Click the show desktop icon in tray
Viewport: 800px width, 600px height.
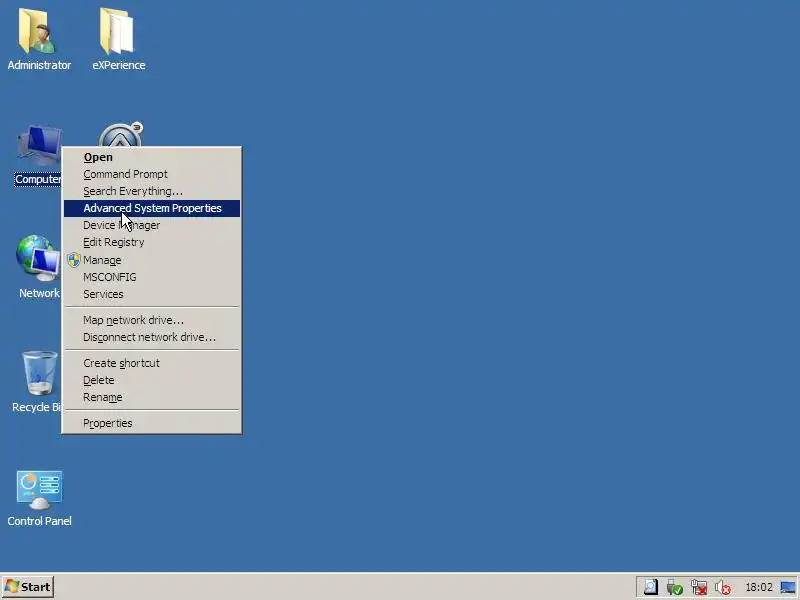tap(788, 587)
